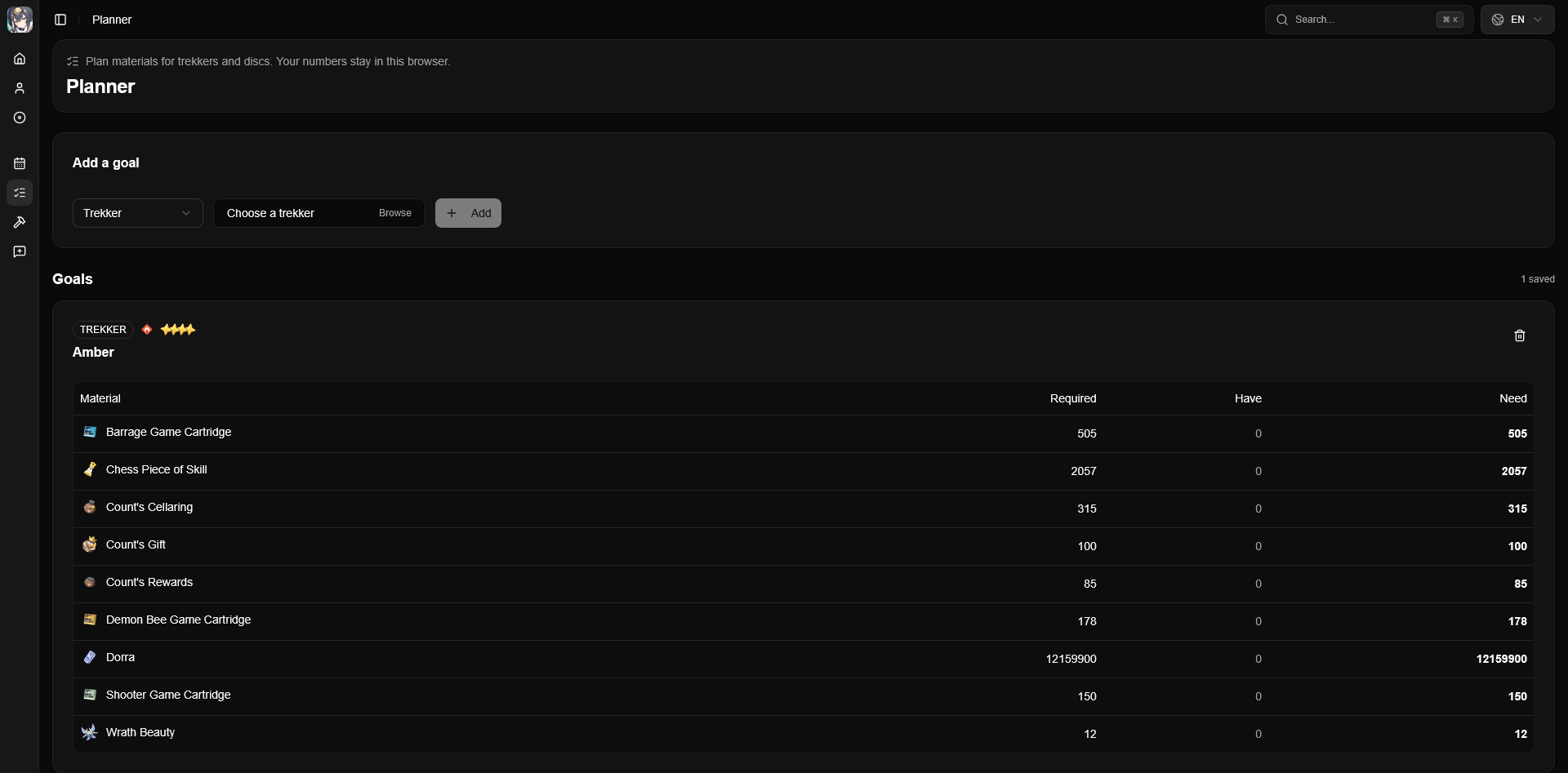Viewport: 1568px width, 773px height.
Task: Expand the Trekker goal type dropdown
Action: [x=137, y=213]
